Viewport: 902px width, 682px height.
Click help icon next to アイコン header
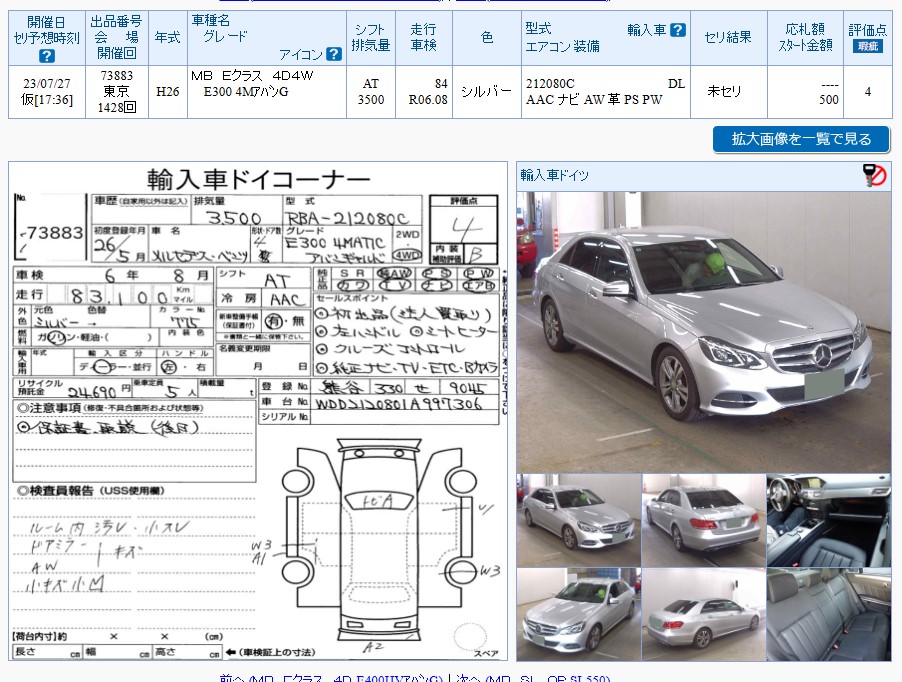tap(334, 54)
